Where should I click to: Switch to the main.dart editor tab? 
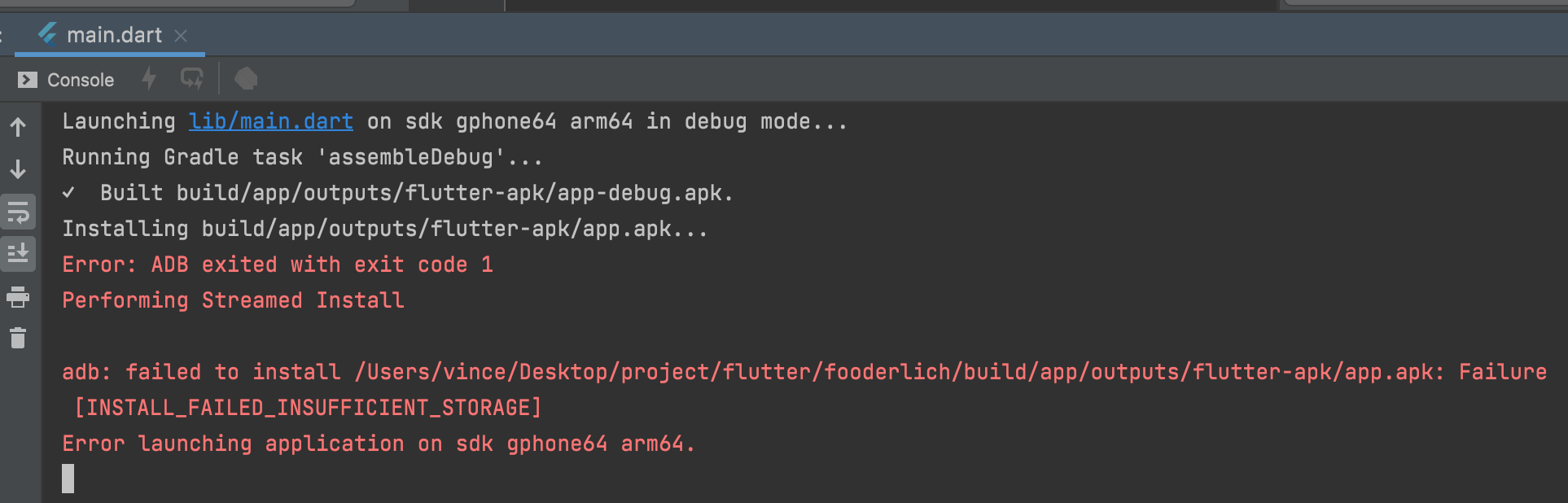(114, 35)
